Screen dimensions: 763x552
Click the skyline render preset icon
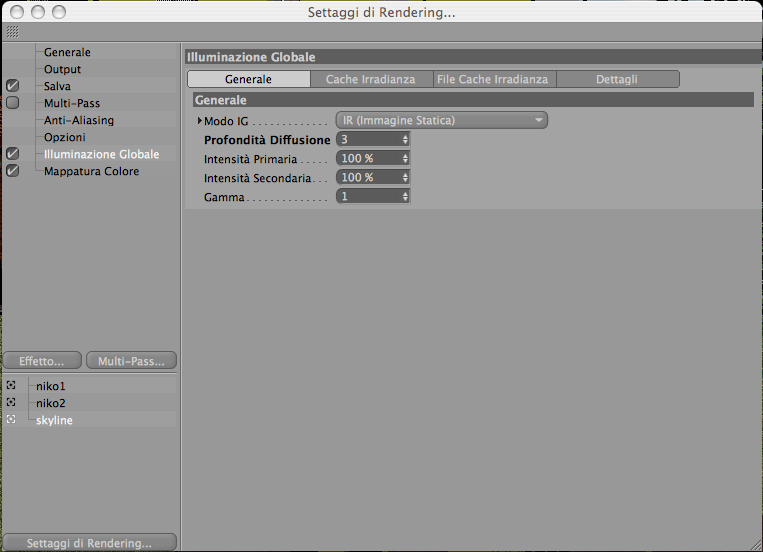[11, 420]
